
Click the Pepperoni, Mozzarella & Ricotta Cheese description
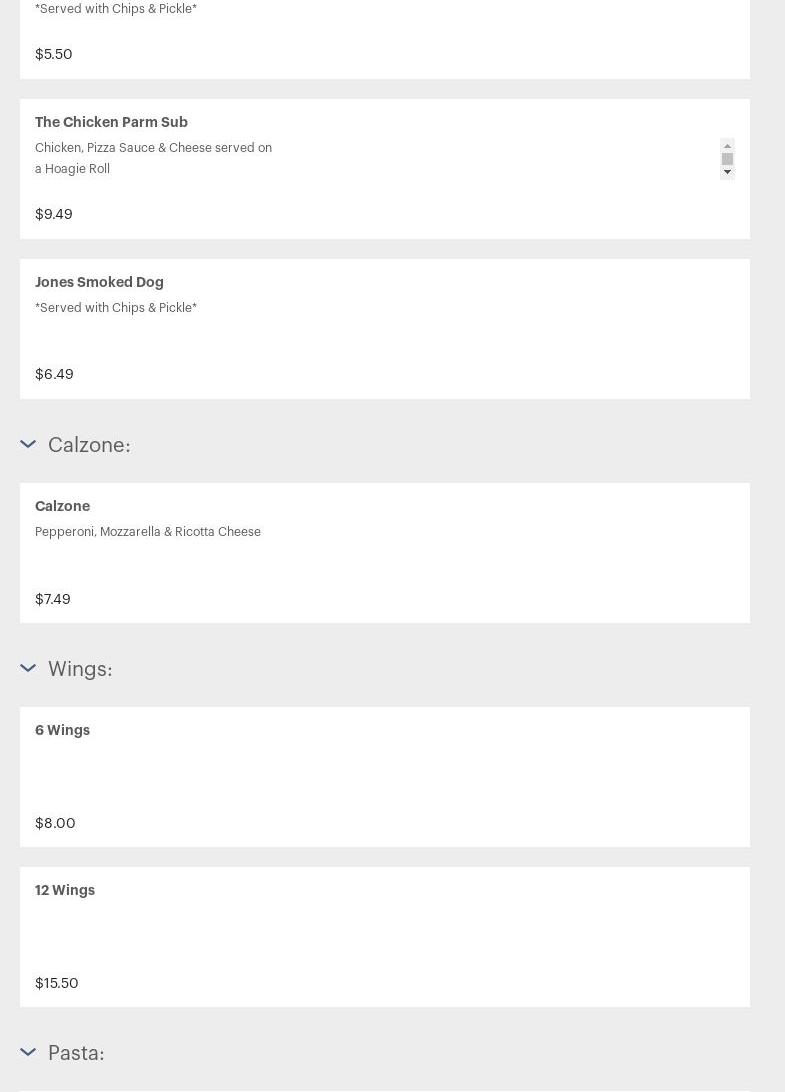coord(148,532)
